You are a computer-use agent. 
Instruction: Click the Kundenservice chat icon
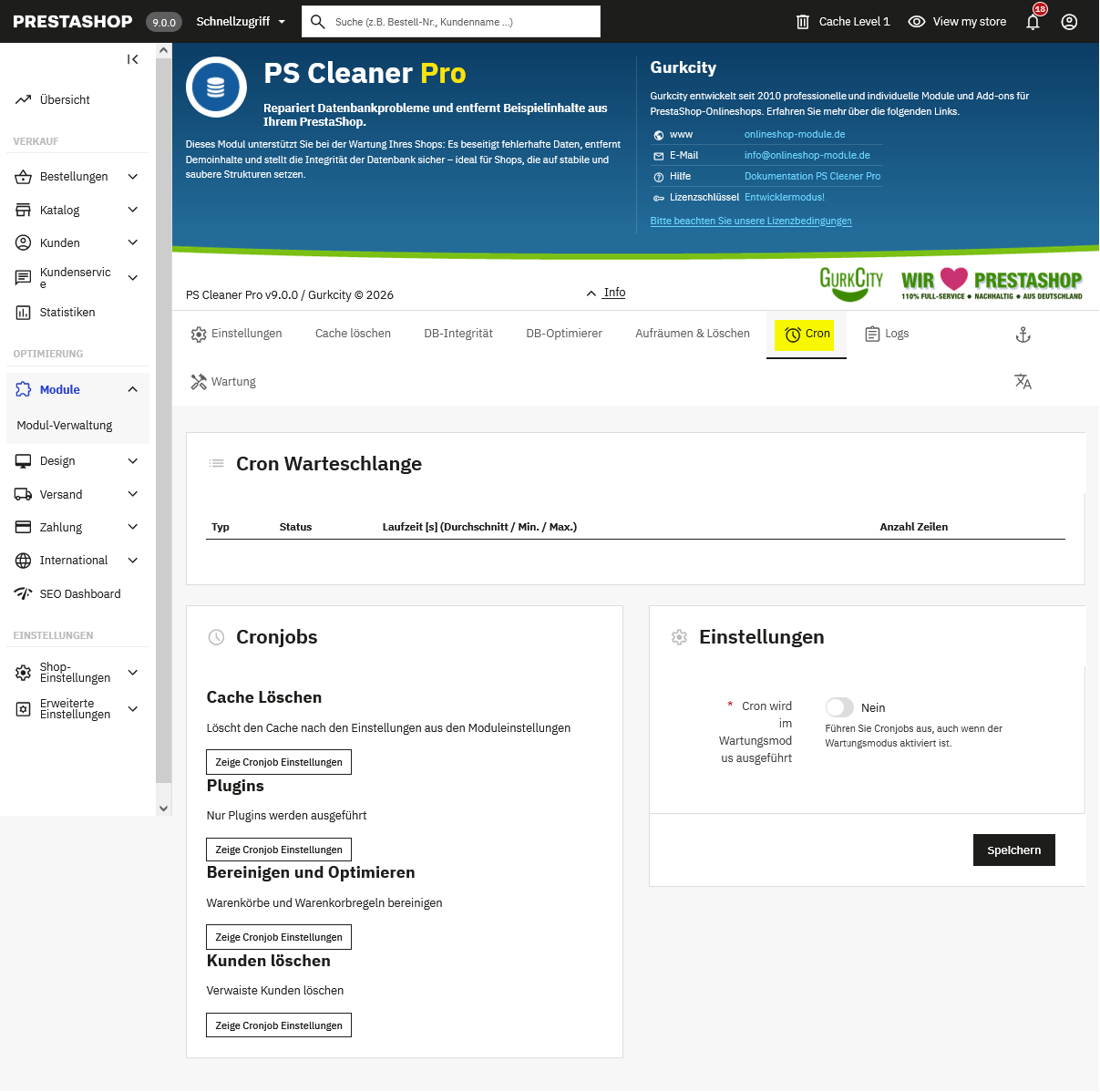click(x=24, y=278)
